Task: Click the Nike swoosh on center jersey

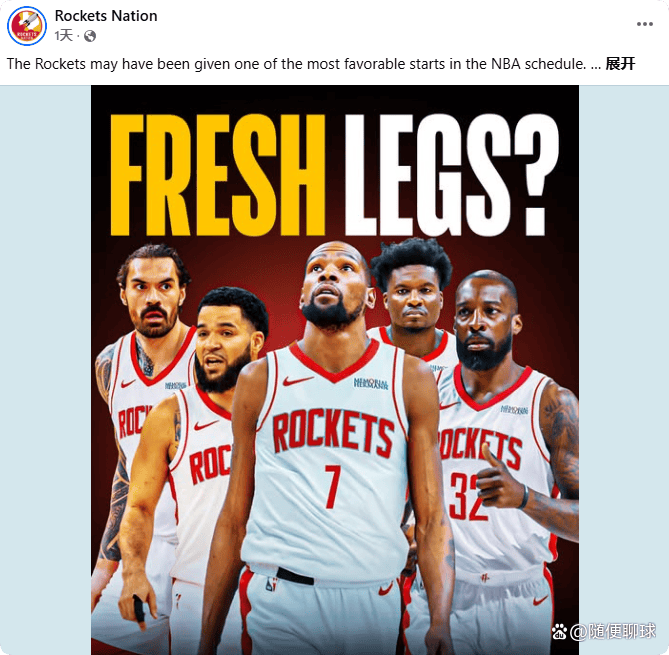Action: click(x=297, y=380)
